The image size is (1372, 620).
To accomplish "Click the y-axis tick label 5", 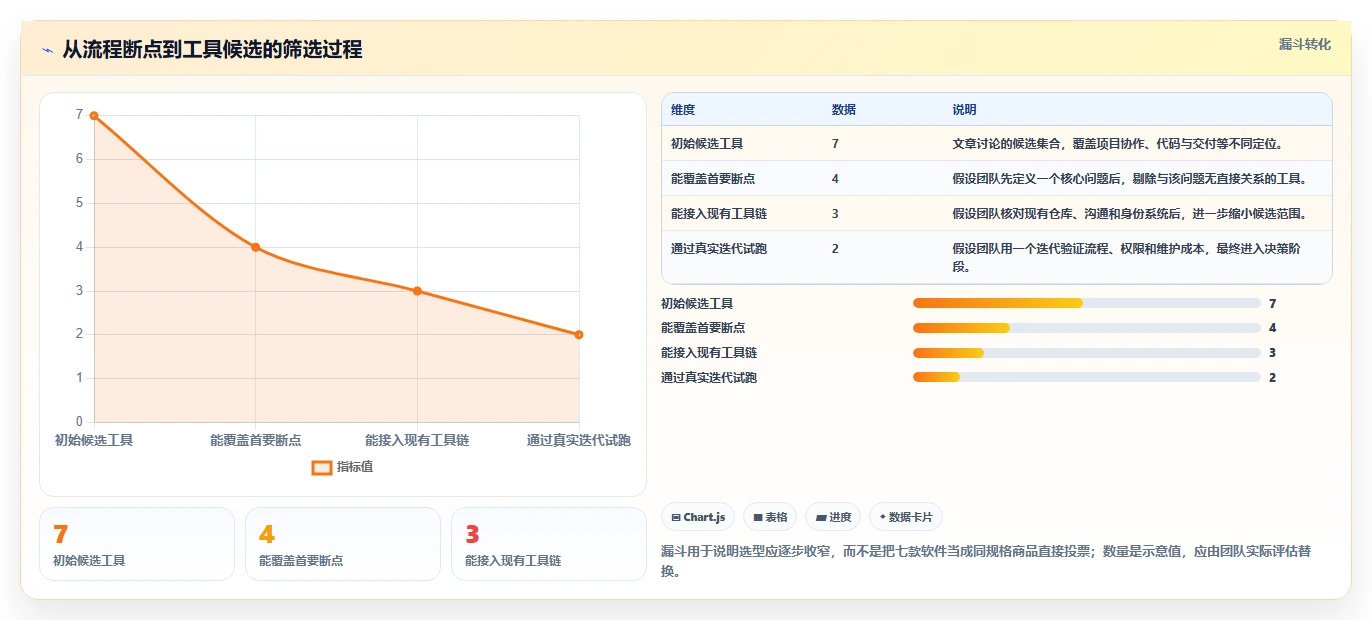I will pos(79,203).
